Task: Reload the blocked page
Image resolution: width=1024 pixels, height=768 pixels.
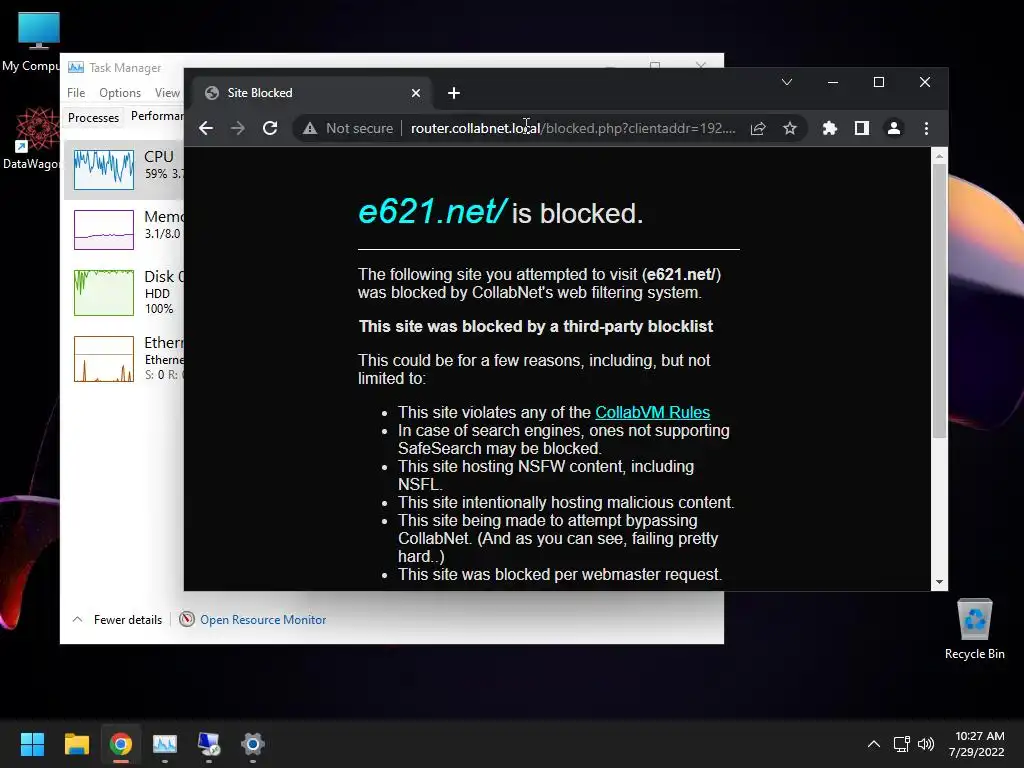Action: [270, 128]
